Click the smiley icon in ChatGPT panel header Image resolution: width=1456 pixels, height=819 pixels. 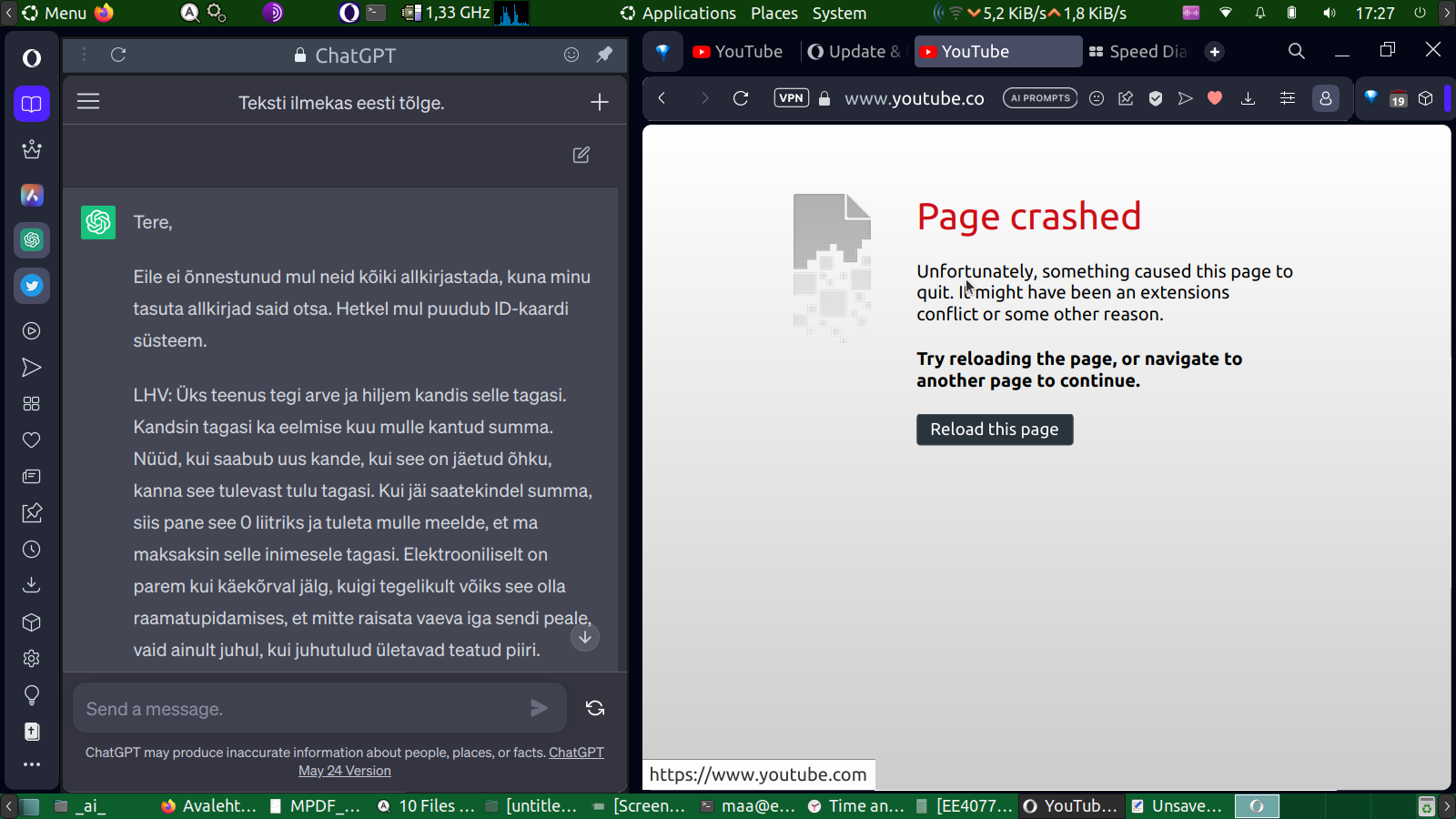tap(571, 55)
